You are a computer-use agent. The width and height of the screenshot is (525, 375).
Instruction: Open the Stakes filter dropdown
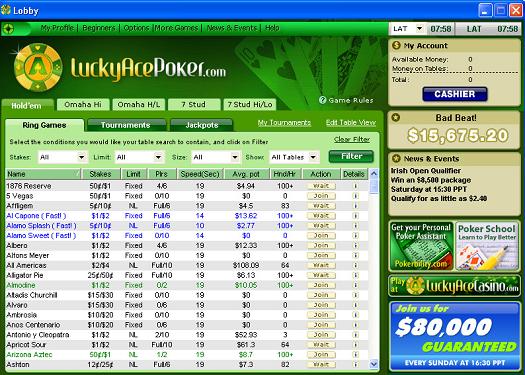[x=62, y=157]
